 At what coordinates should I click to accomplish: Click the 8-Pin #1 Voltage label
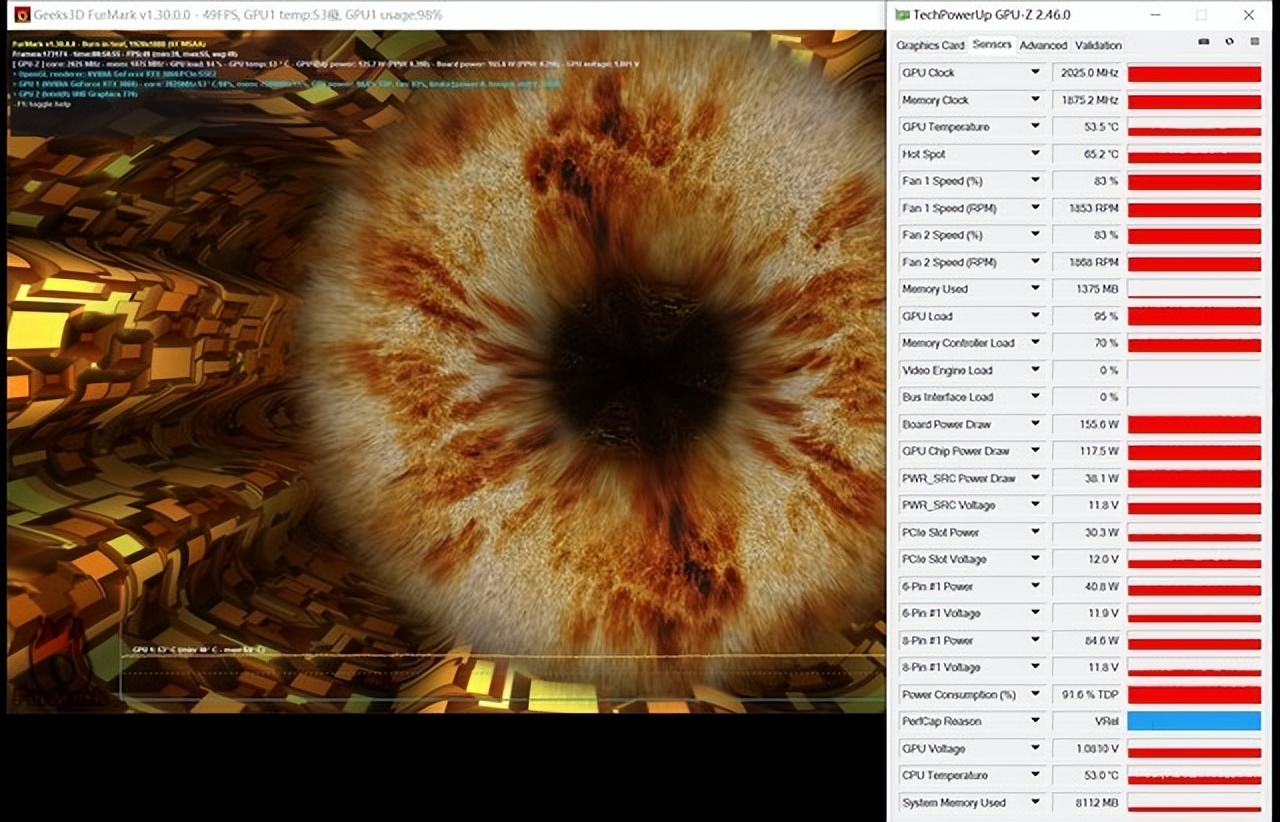pos(941,667)
